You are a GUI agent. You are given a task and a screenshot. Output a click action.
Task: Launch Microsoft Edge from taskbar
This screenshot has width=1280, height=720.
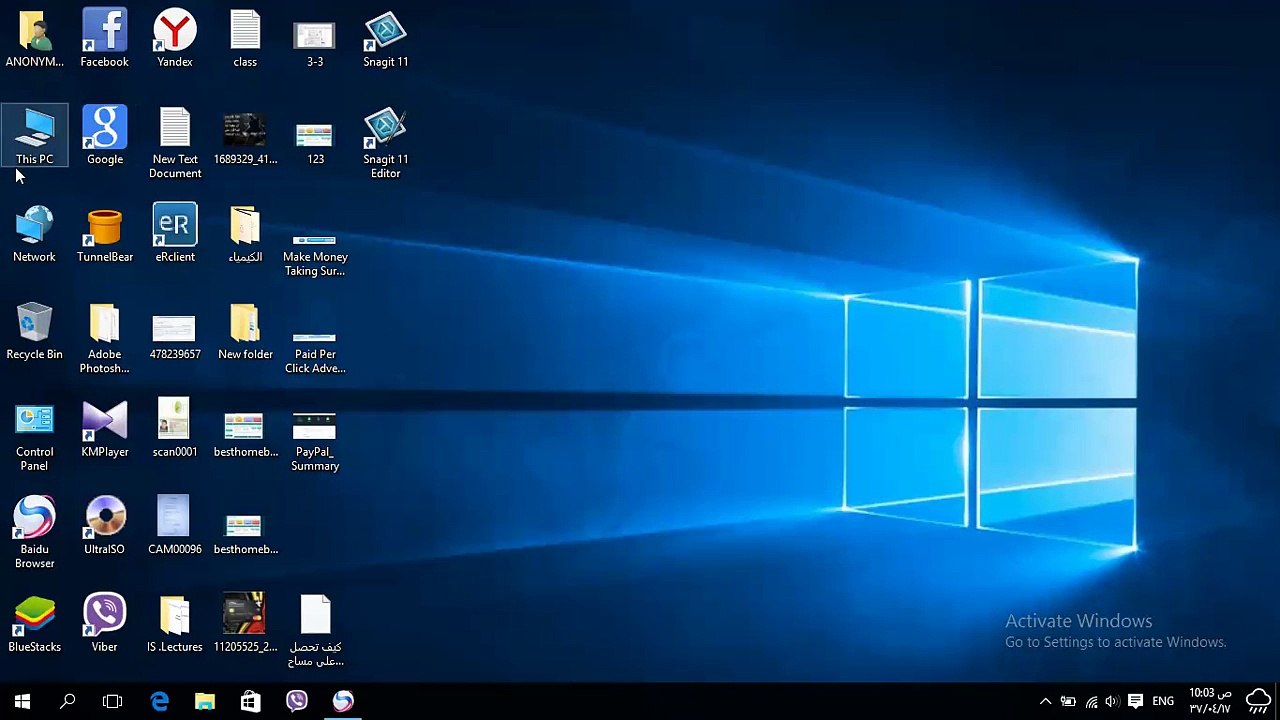(160, 701)
